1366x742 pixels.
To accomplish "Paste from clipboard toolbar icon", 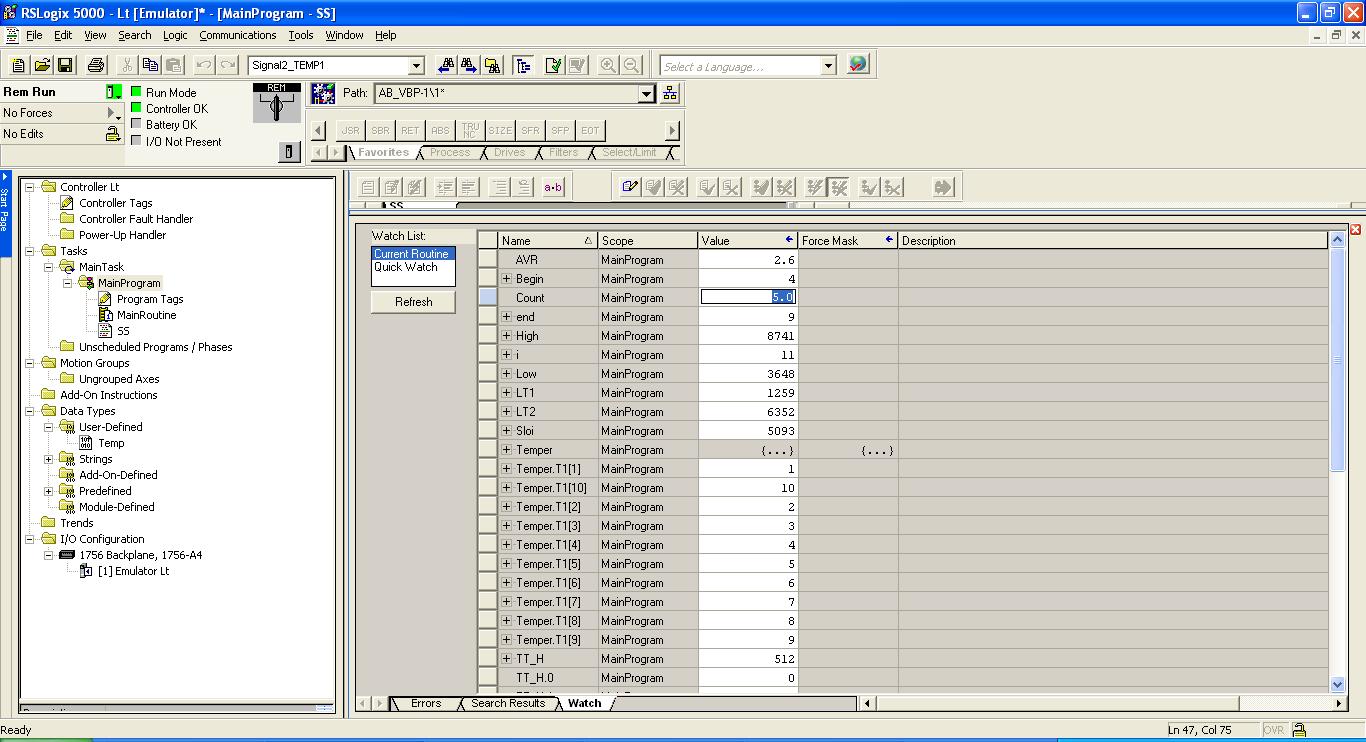I will point(174,65).
